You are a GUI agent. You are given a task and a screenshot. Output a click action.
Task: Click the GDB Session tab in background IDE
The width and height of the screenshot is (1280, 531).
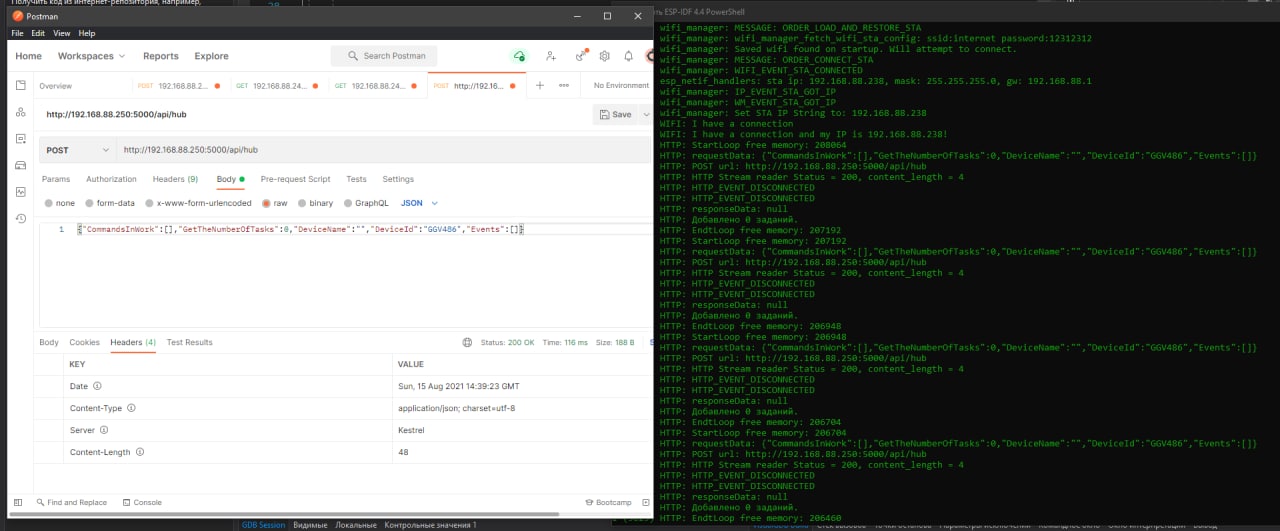click(x=264, y=525)
